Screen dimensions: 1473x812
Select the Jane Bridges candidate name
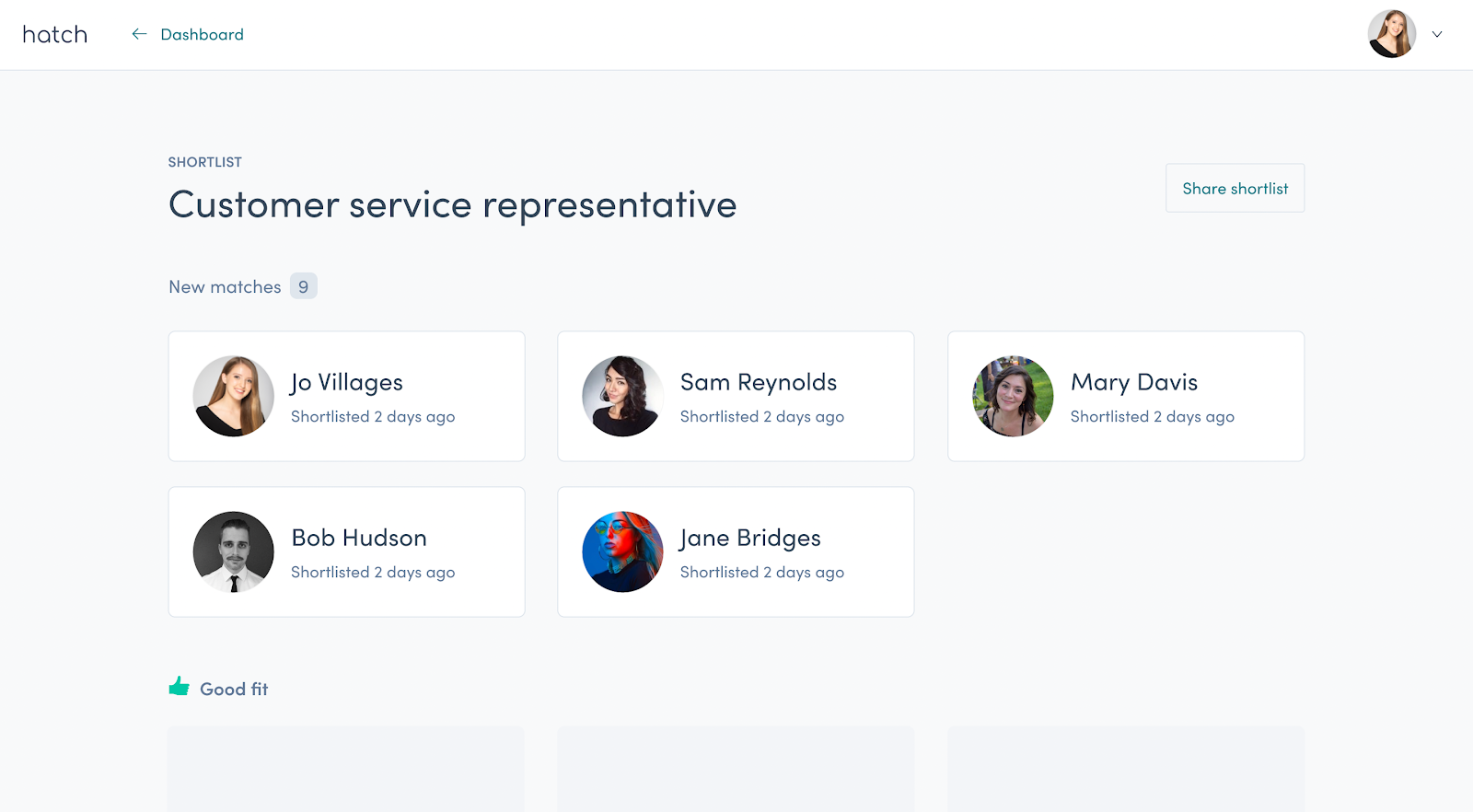750,538
